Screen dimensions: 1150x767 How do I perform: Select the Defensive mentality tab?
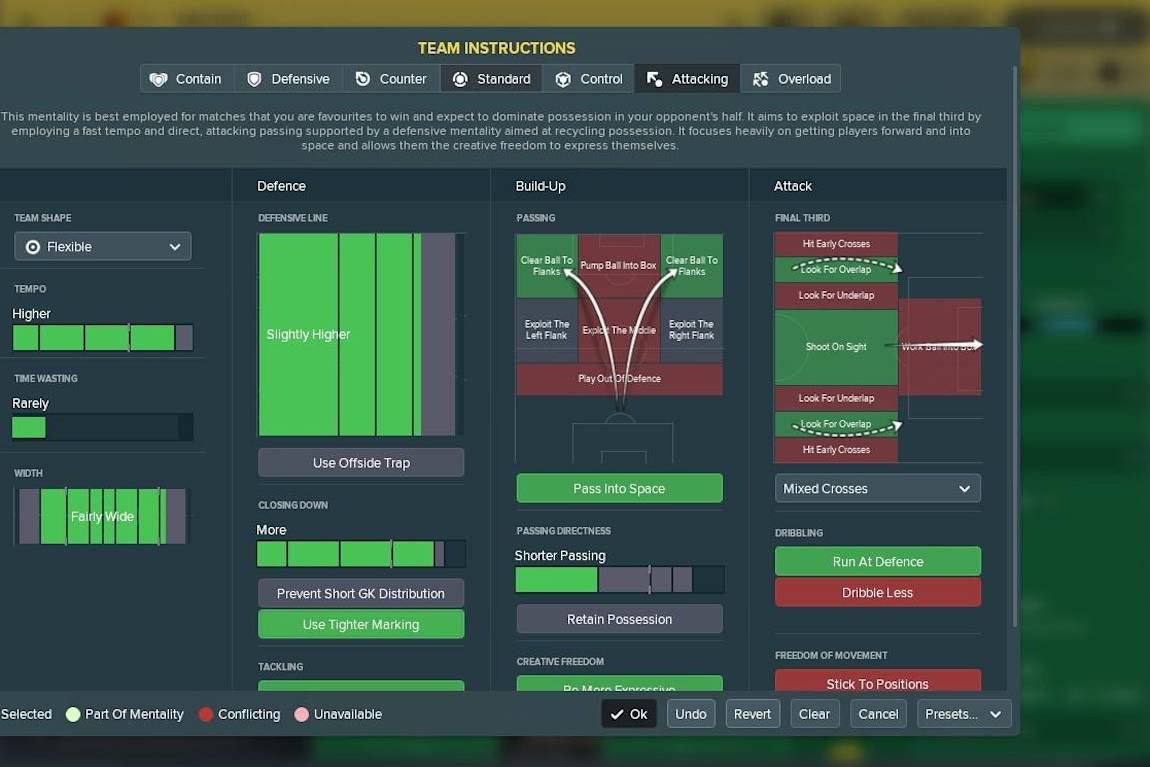click(289, 79)
